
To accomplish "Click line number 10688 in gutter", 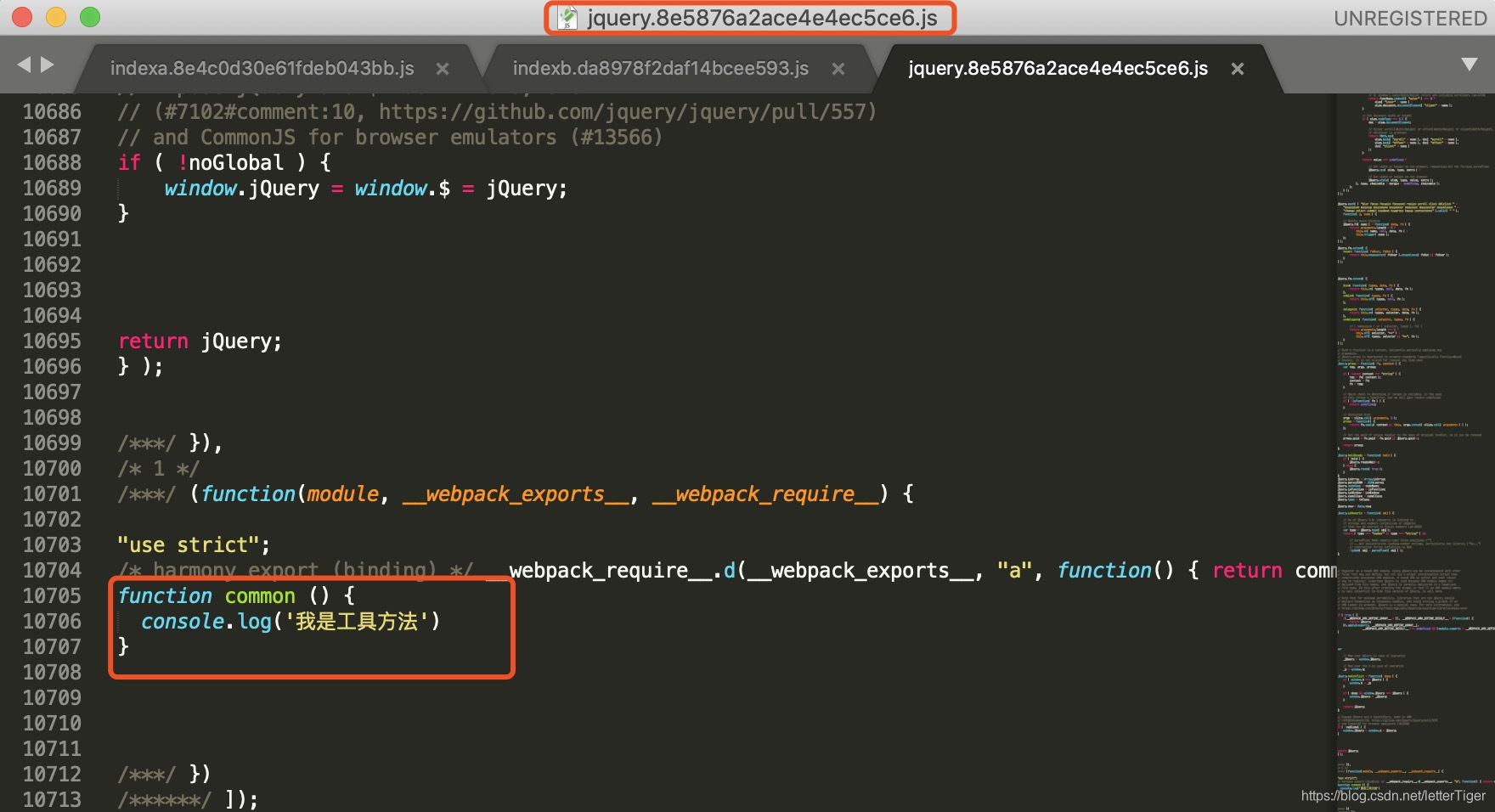I will point(52,162).
